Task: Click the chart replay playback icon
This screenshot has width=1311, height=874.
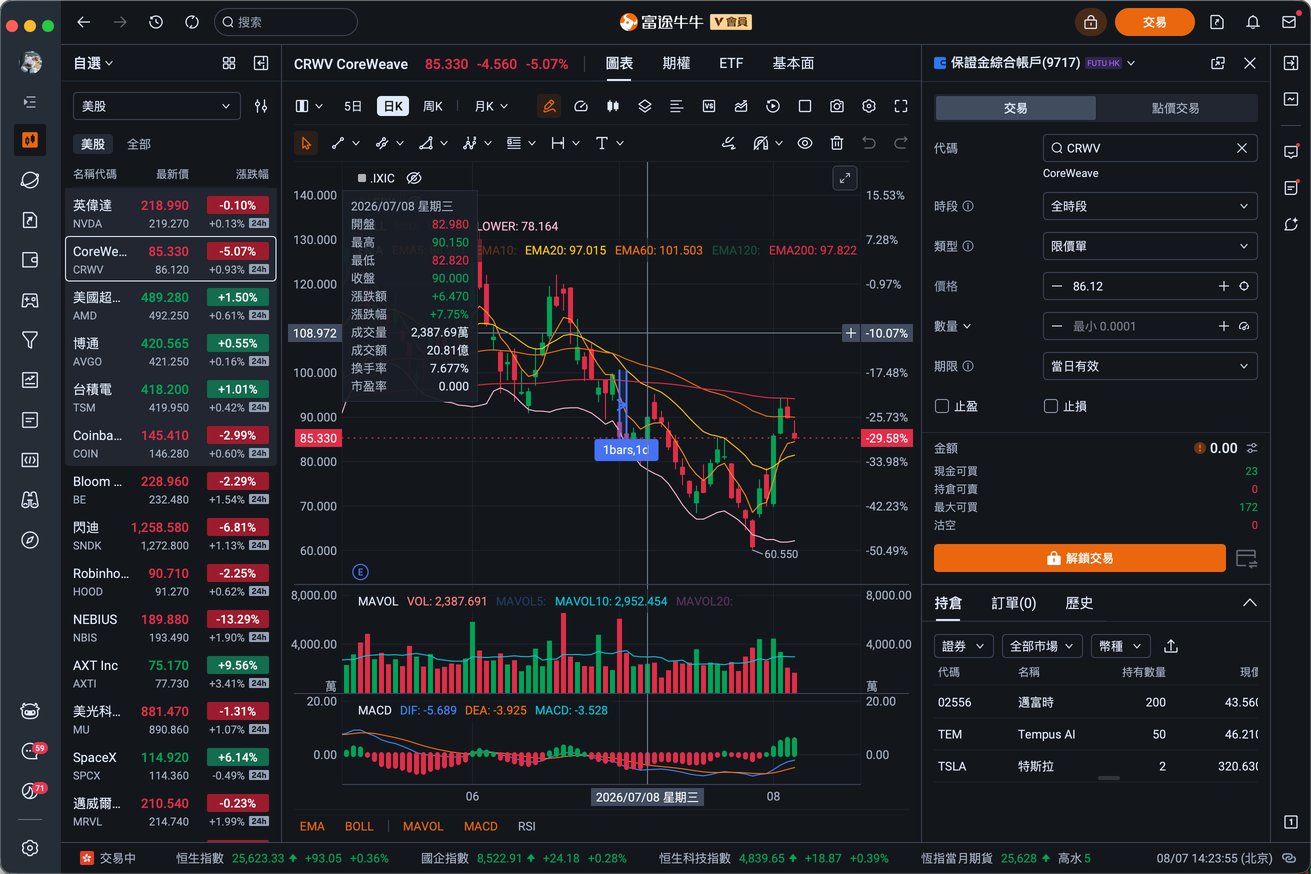Action: [773, 106]
